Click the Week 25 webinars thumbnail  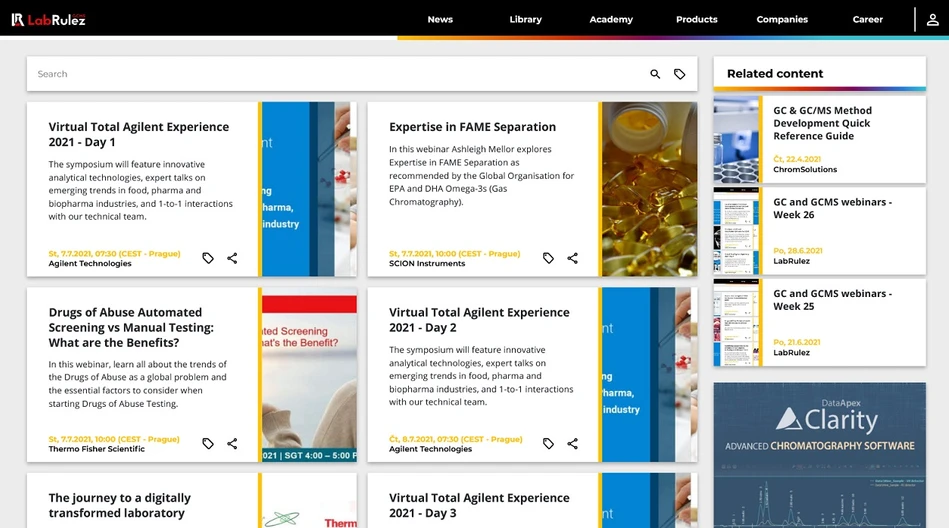click(736, 322)
